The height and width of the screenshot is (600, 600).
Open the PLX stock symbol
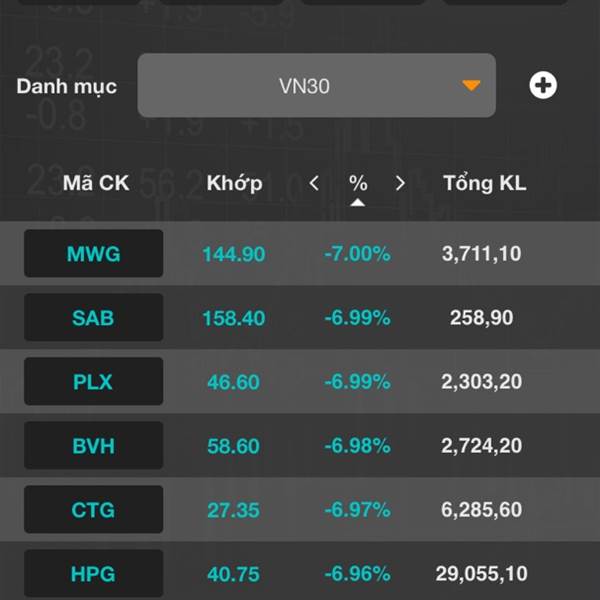tap(93, 382)
